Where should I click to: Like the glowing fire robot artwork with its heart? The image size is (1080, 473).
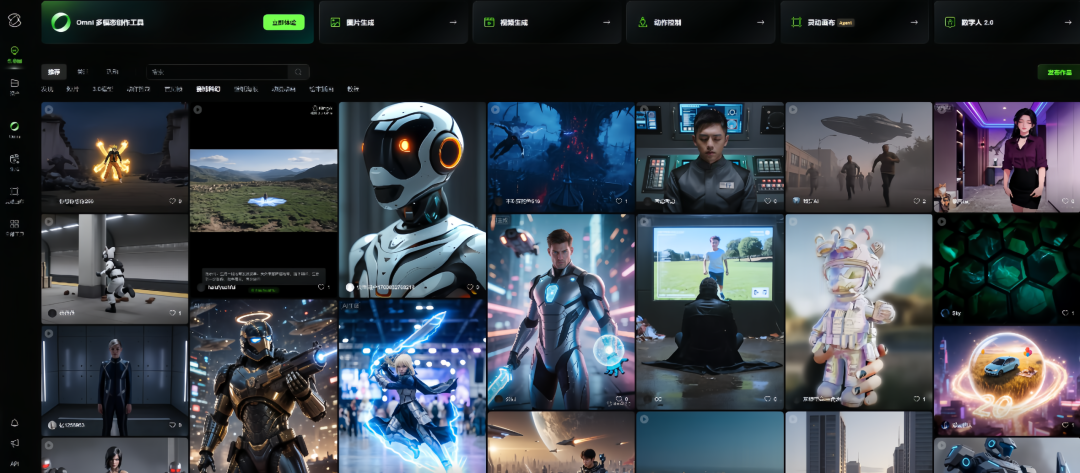[170, 201]
